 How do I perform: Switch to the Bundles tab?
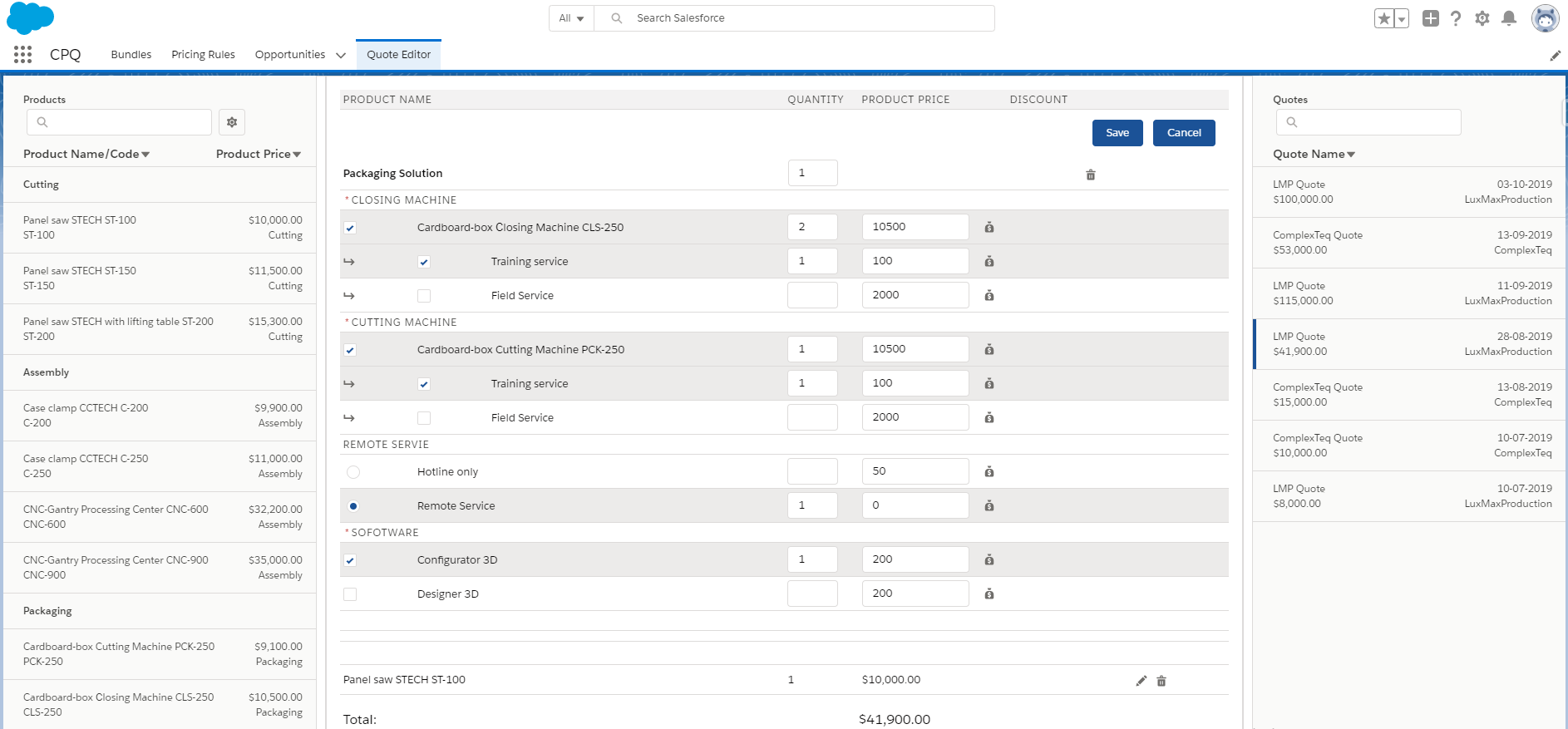point(131,55)
